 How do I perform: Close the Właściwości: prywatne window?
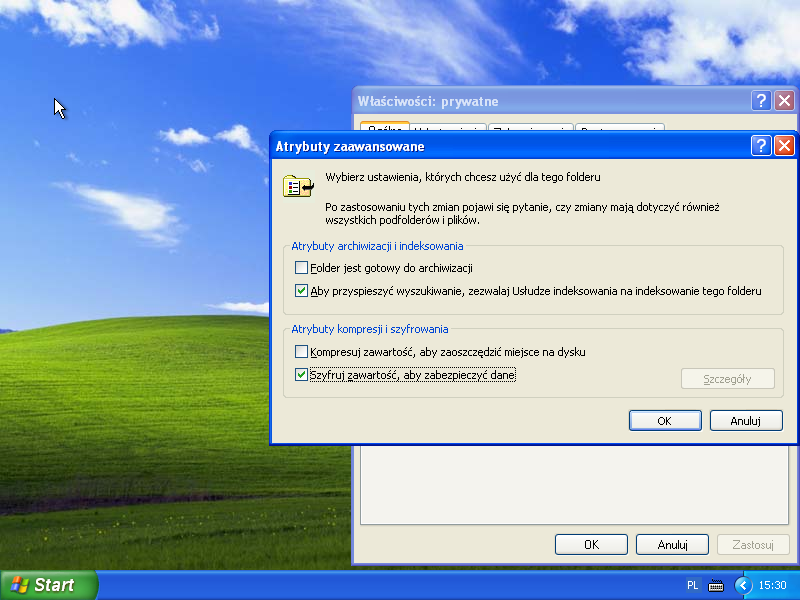(x=784, y=101)
